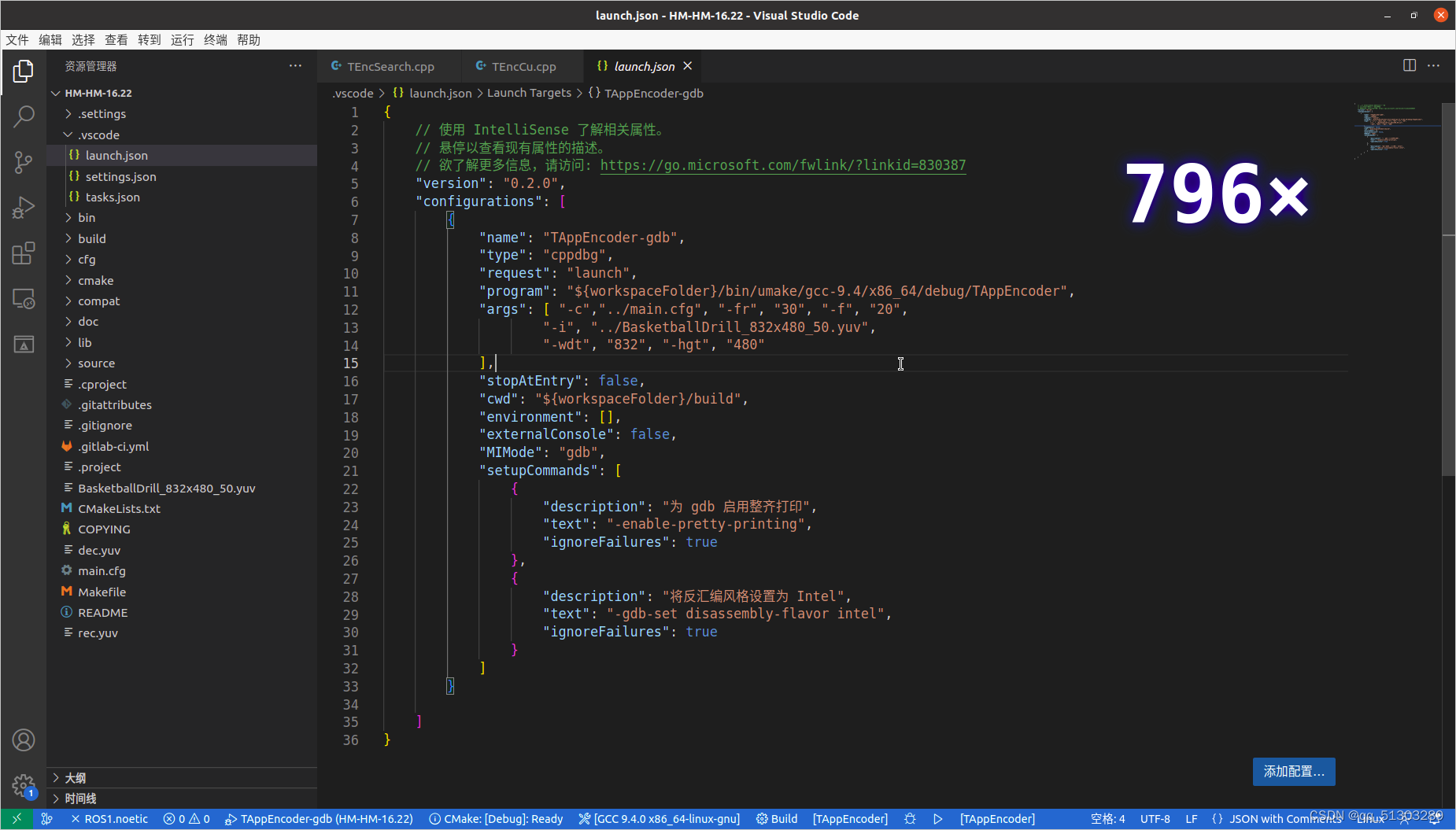This screenshot has height=830, width=1456.
Task: Open the Source Control view
Action: 24,162
